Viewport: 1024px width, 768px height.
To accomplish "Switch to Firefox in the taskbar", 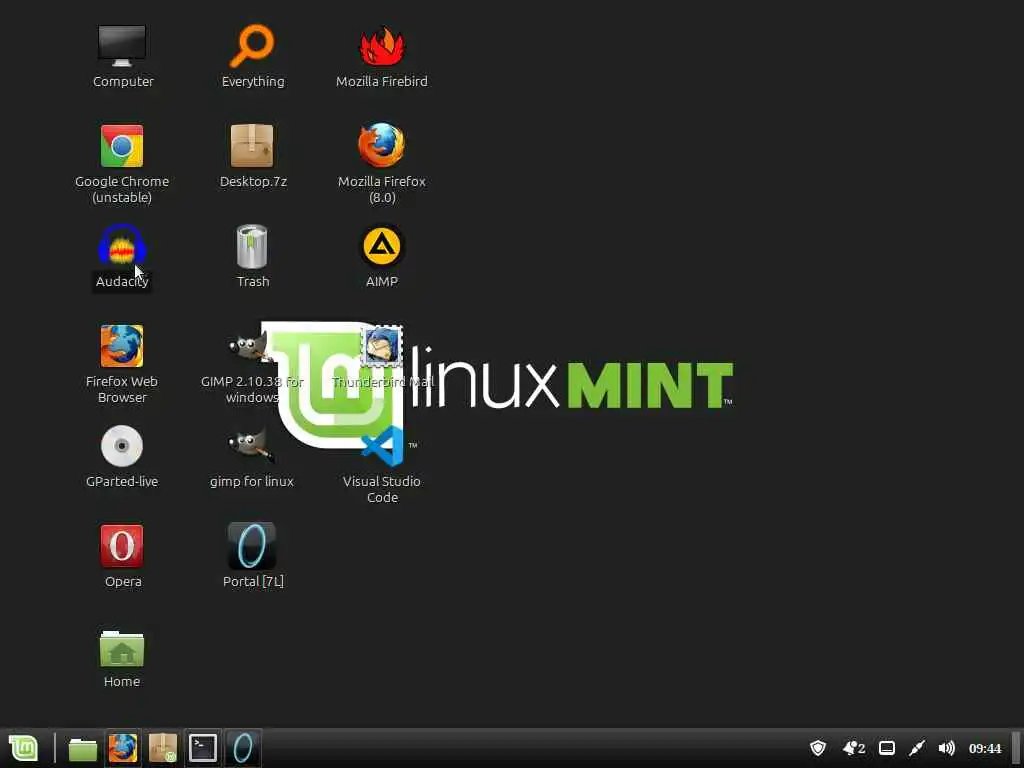I will click(x=123, y=748).
